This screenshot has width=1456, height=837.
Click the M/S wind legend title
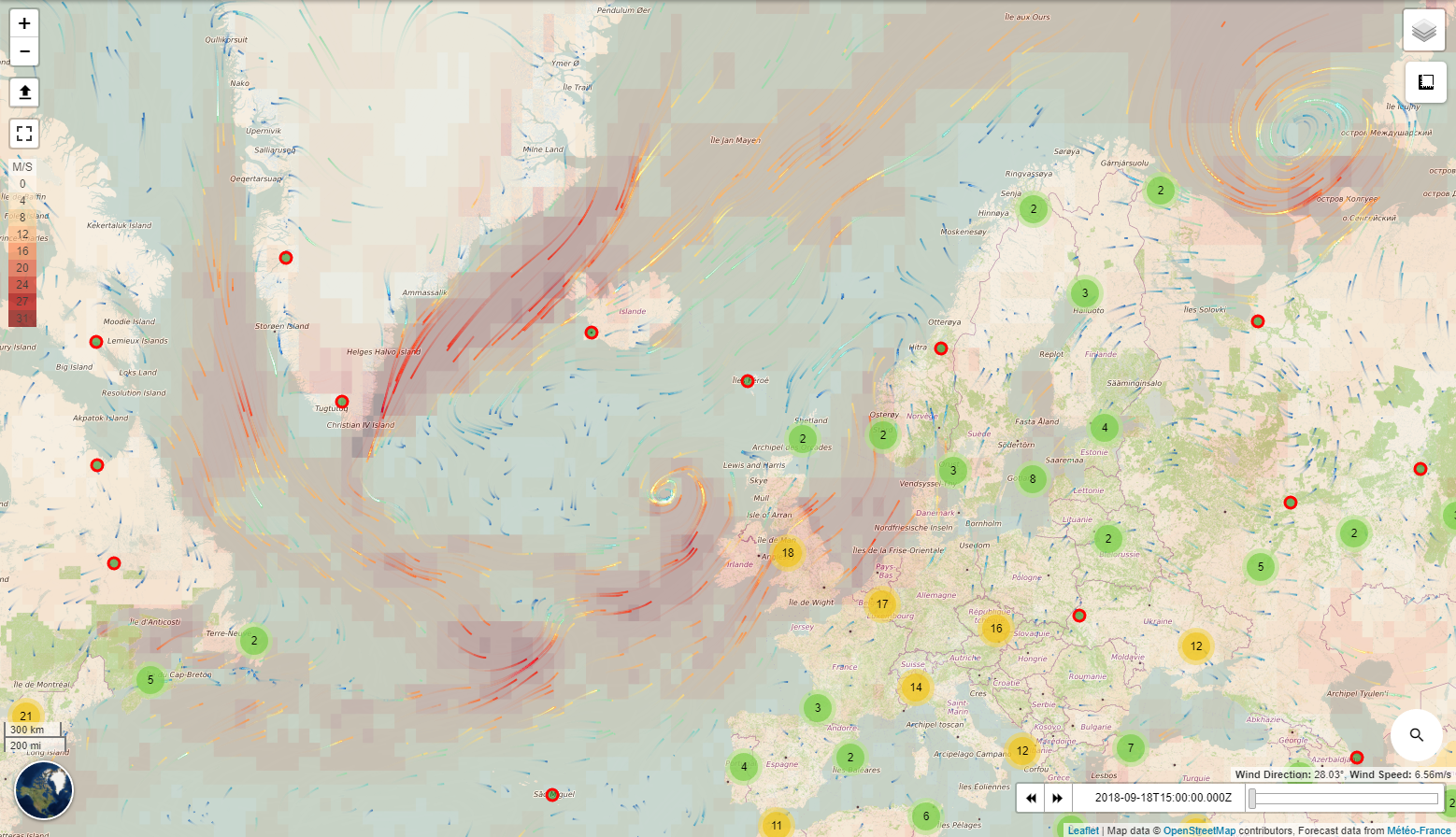(22, 167)
